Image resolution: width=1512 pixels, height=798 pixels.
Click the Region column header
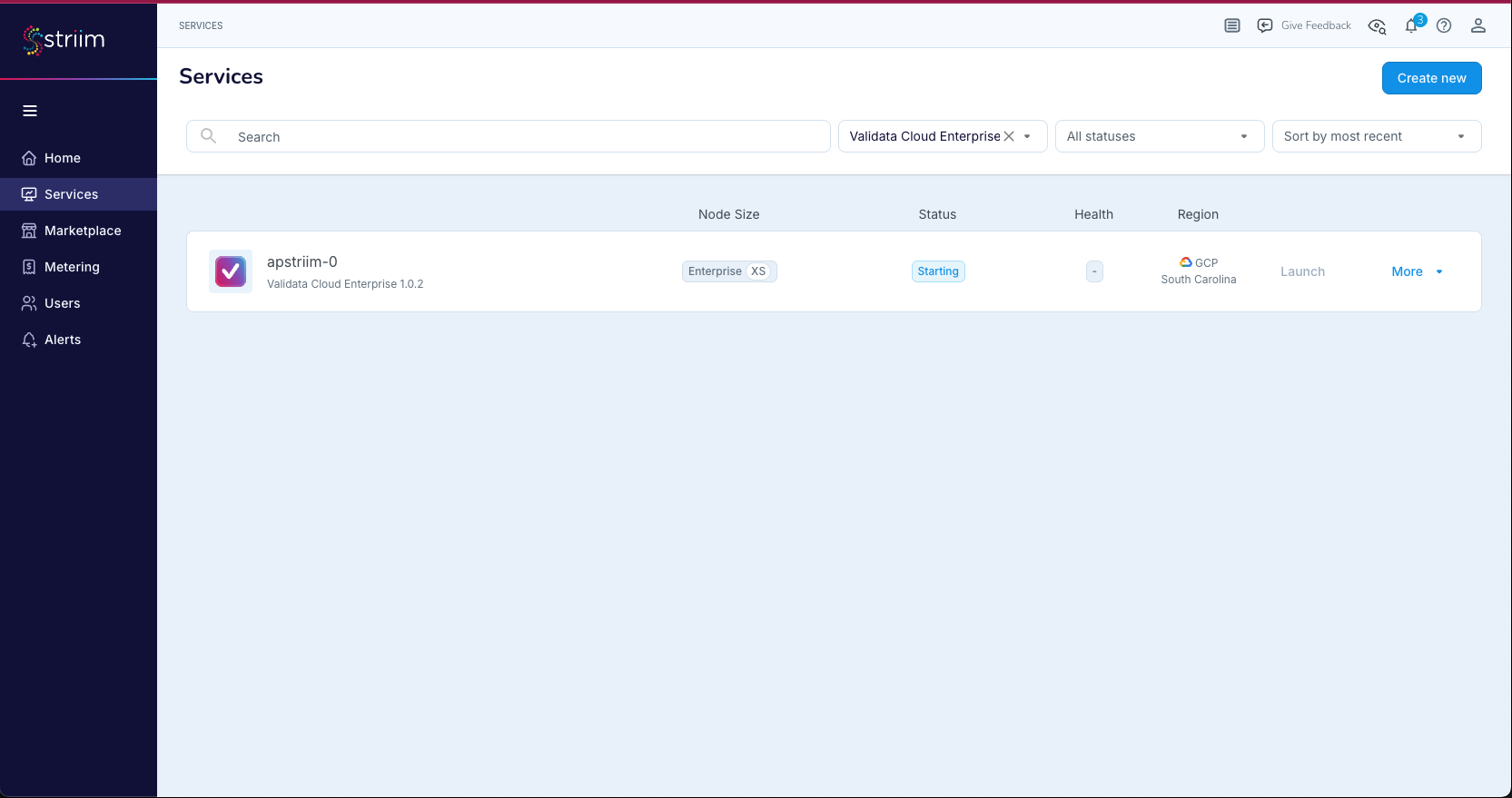1198,214
